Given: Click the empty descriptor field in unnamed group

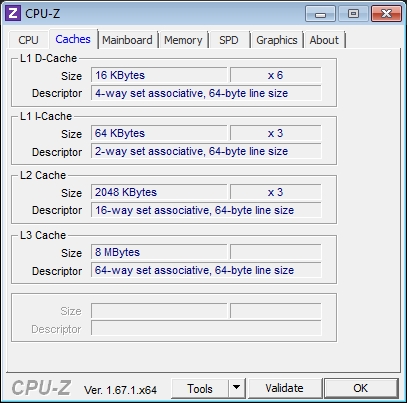Looking at the screenshot, I should click(x=206, y=329).
